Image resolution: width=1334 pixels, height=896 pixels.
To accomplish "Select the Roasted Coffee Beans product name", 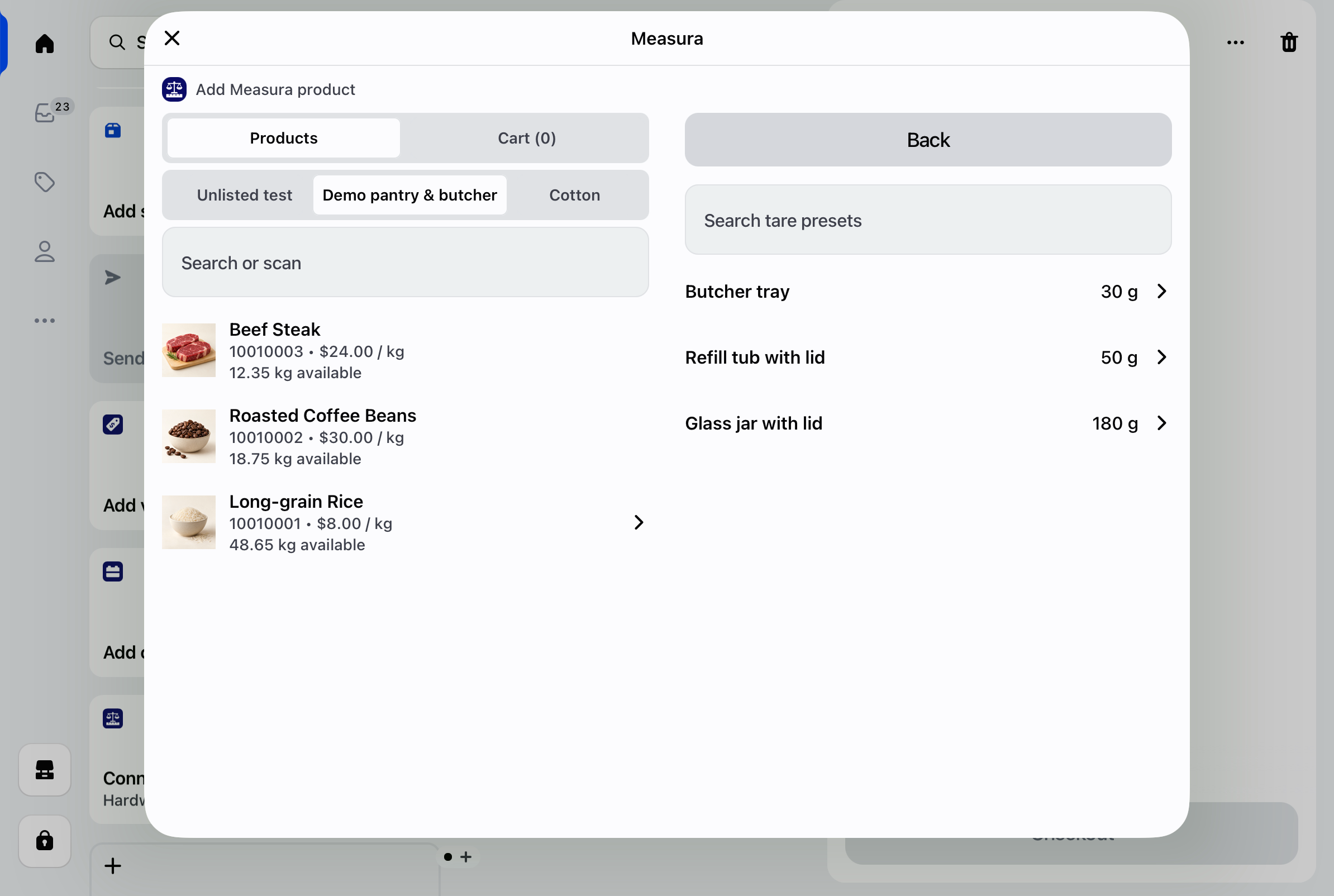I will pos(323,416).
